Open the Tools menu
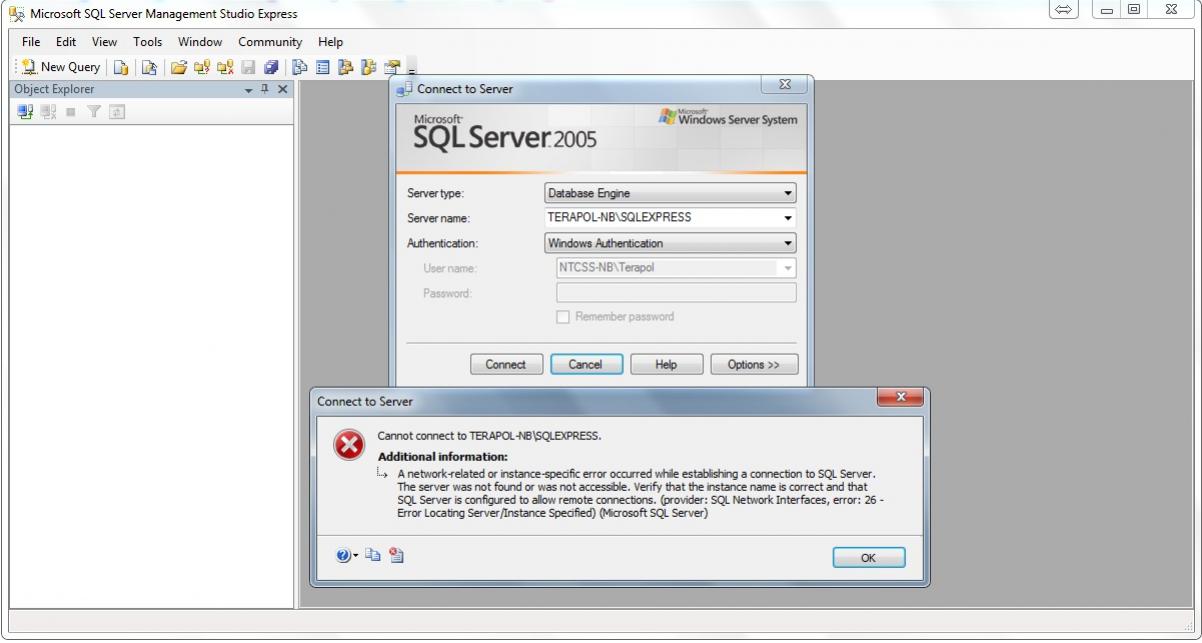Viewport: 1202px width, 643px height. click(147, 42)
